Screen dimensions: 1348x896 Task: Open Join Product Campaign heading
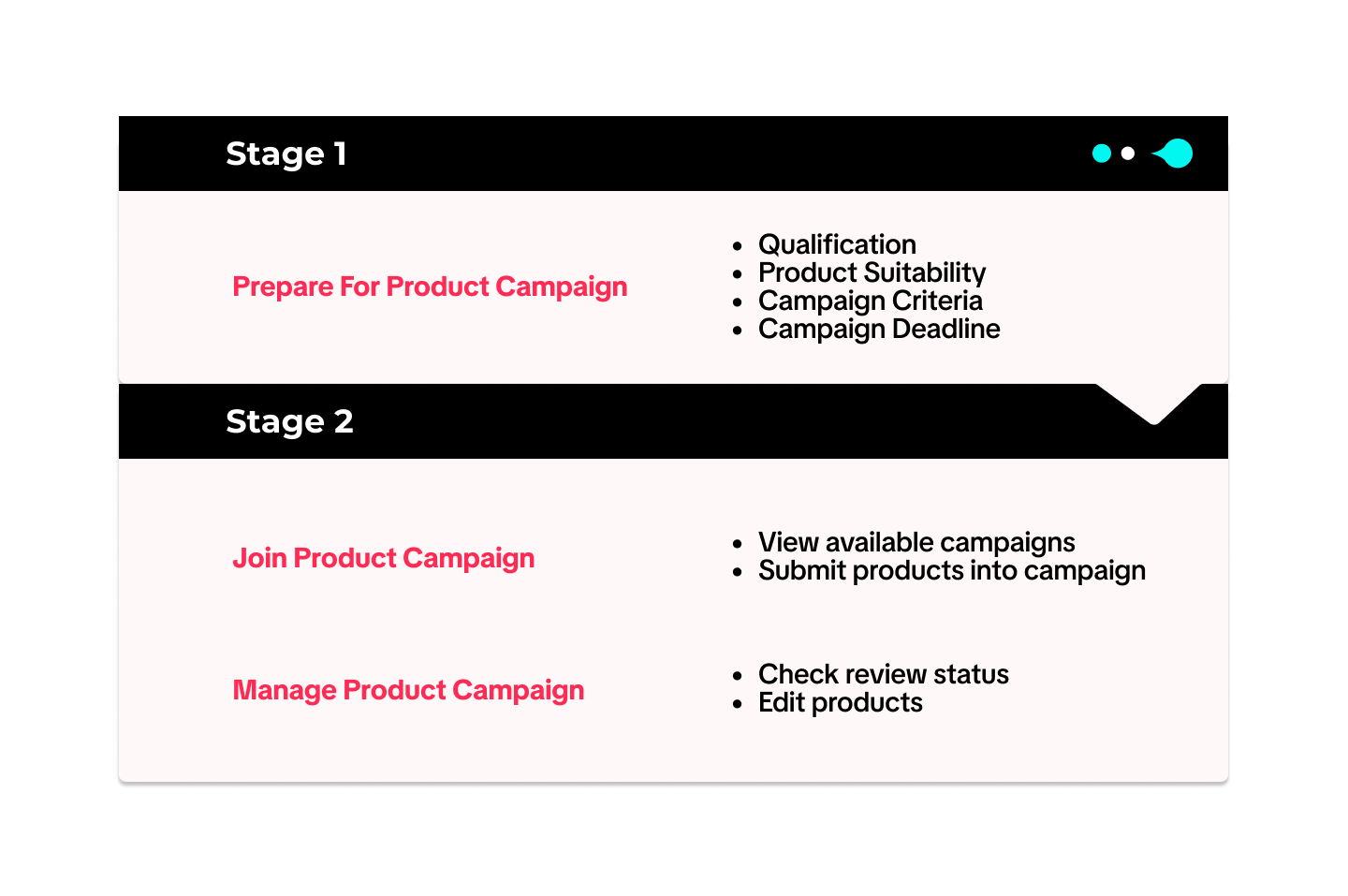click(x=384, y=558)
